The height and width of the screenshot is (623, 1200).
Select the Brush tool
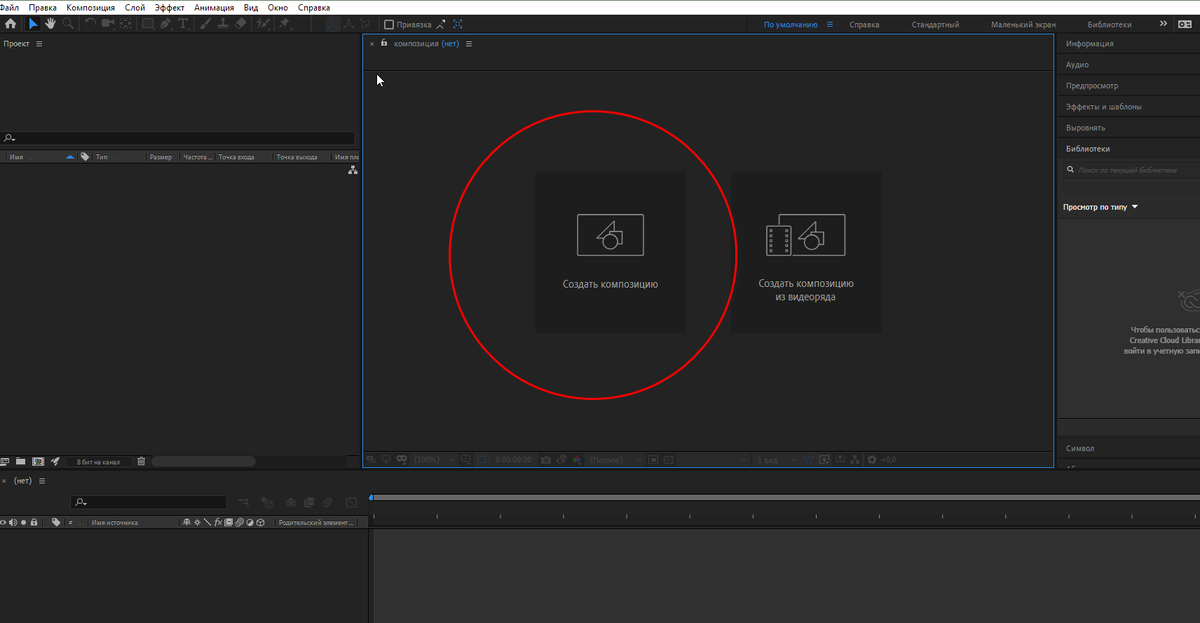click(205, 24)
